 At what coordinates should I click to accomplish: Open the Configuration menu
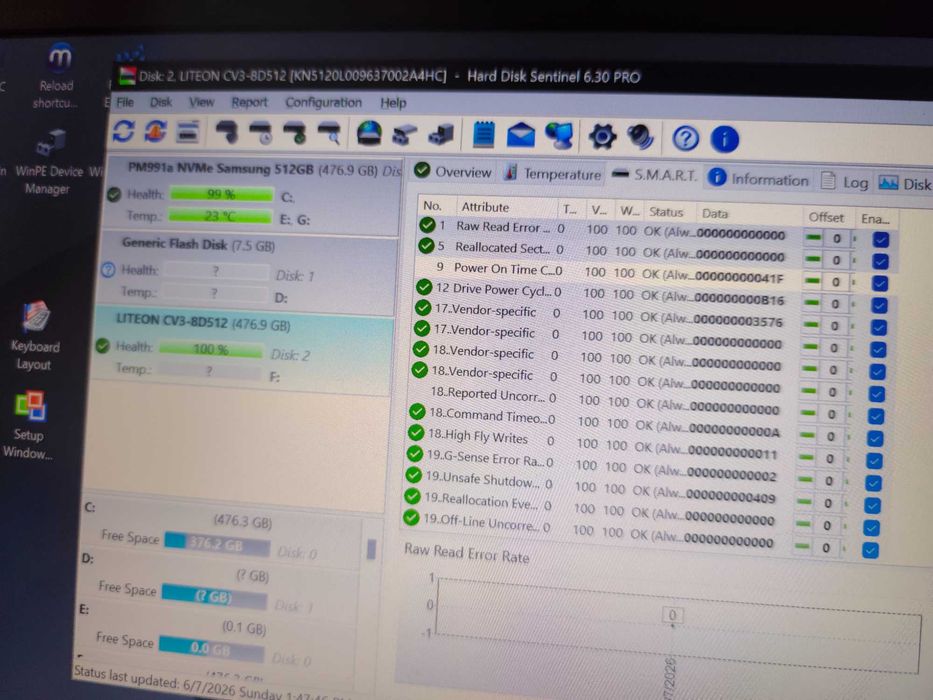click(323, 102)
